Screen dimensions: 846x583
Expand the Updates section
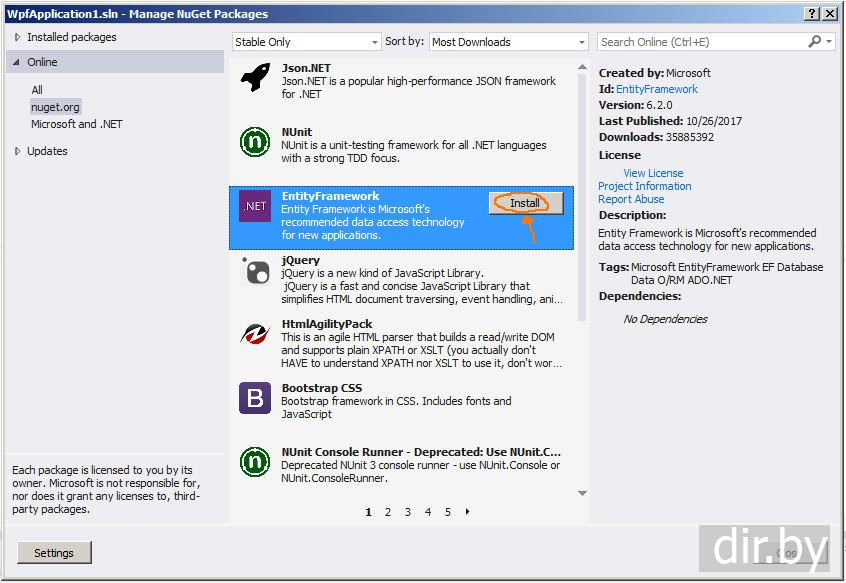click(x=17, y=152)
